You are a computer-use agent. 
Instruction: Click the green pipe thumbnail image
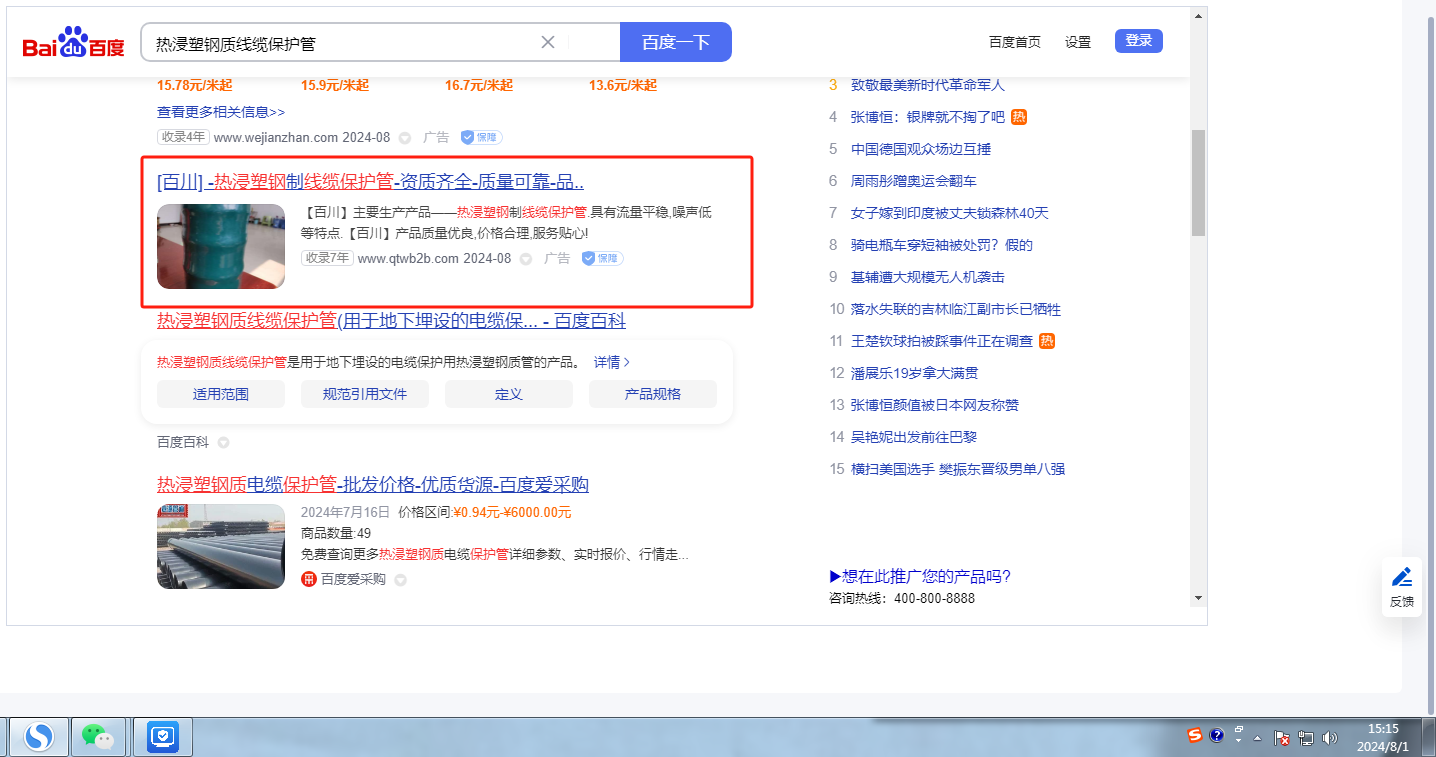(x=220, y=246)
